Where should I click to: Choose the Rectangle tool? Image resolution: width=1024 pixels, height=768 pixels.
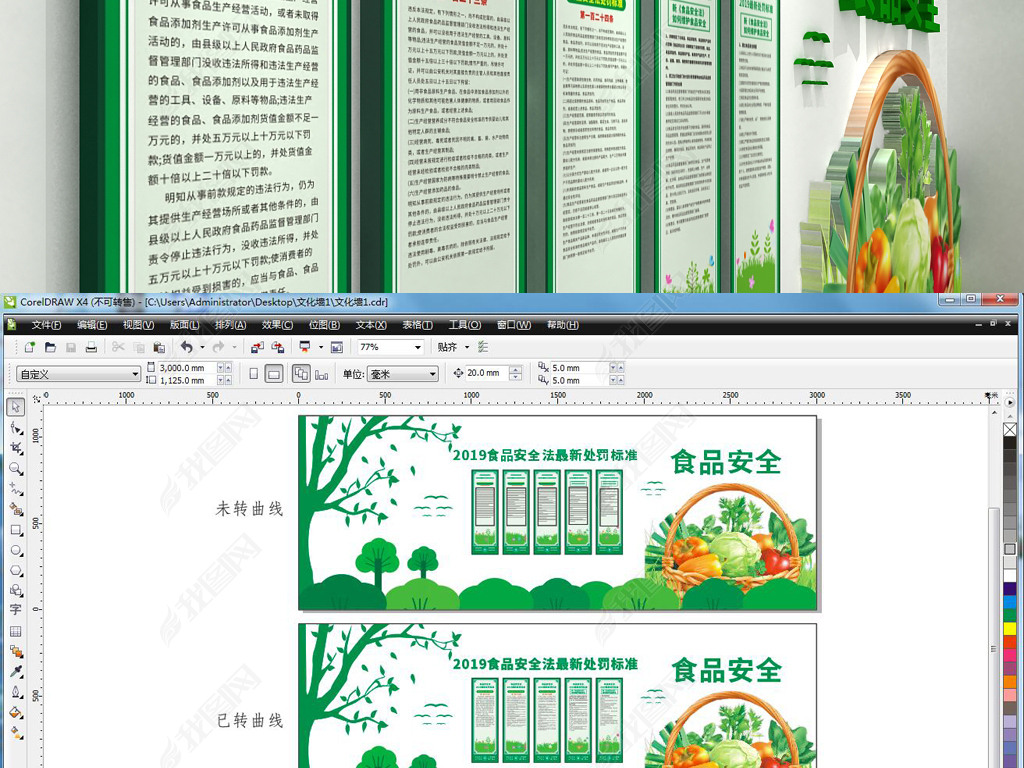pyautogui.click(x=15, y=530)
